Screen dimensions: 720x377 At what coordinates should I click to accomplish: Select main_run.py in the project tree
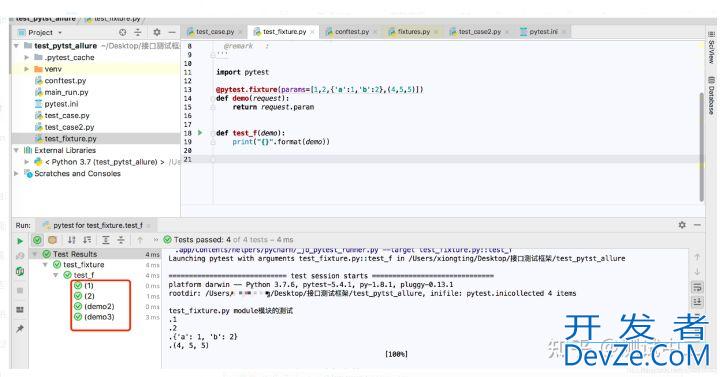pyautogui.click(x=66, y=92)
